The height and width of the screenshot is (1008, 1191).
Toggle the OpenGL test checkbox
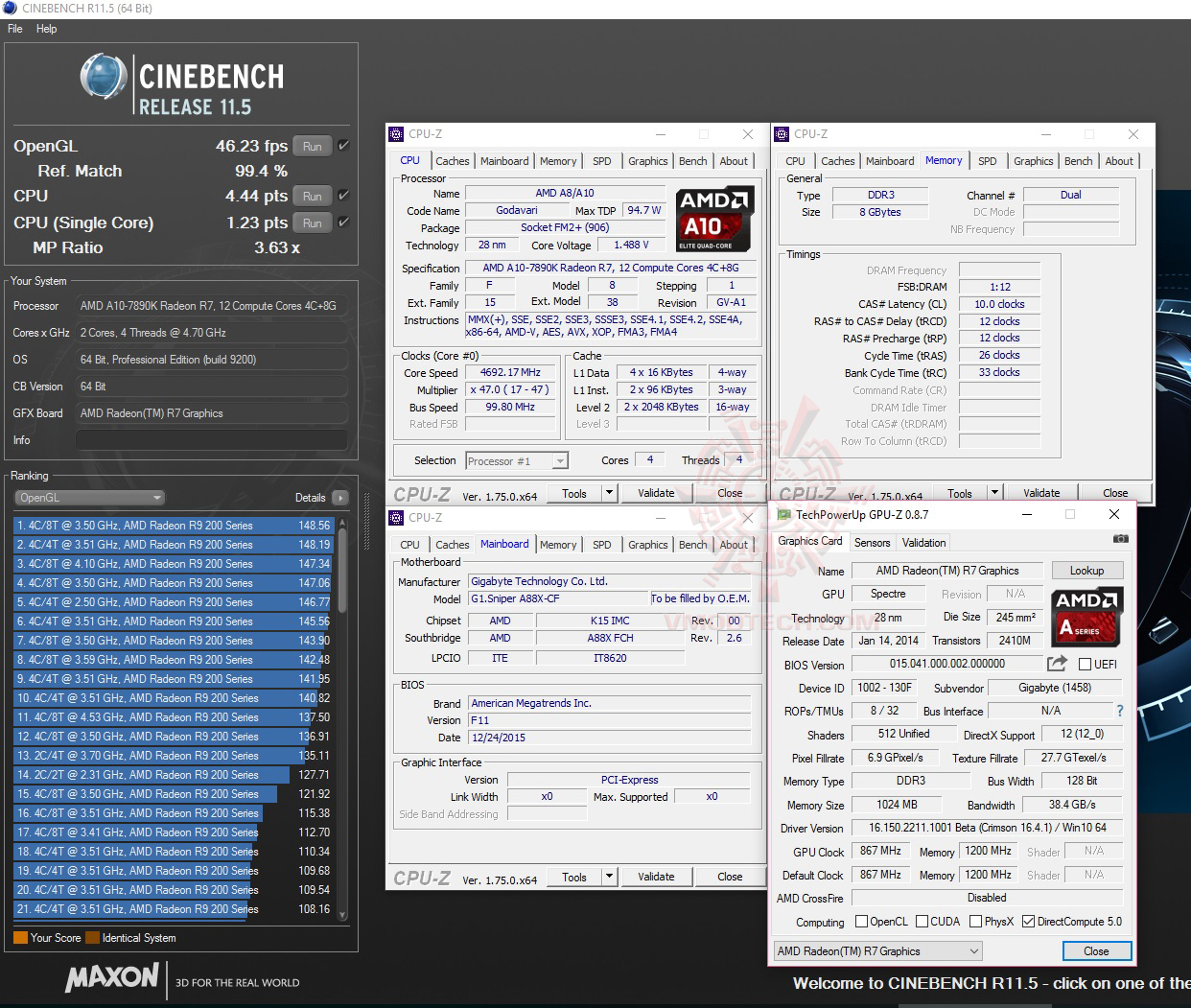pyautogui.click(x=343, y=146)
